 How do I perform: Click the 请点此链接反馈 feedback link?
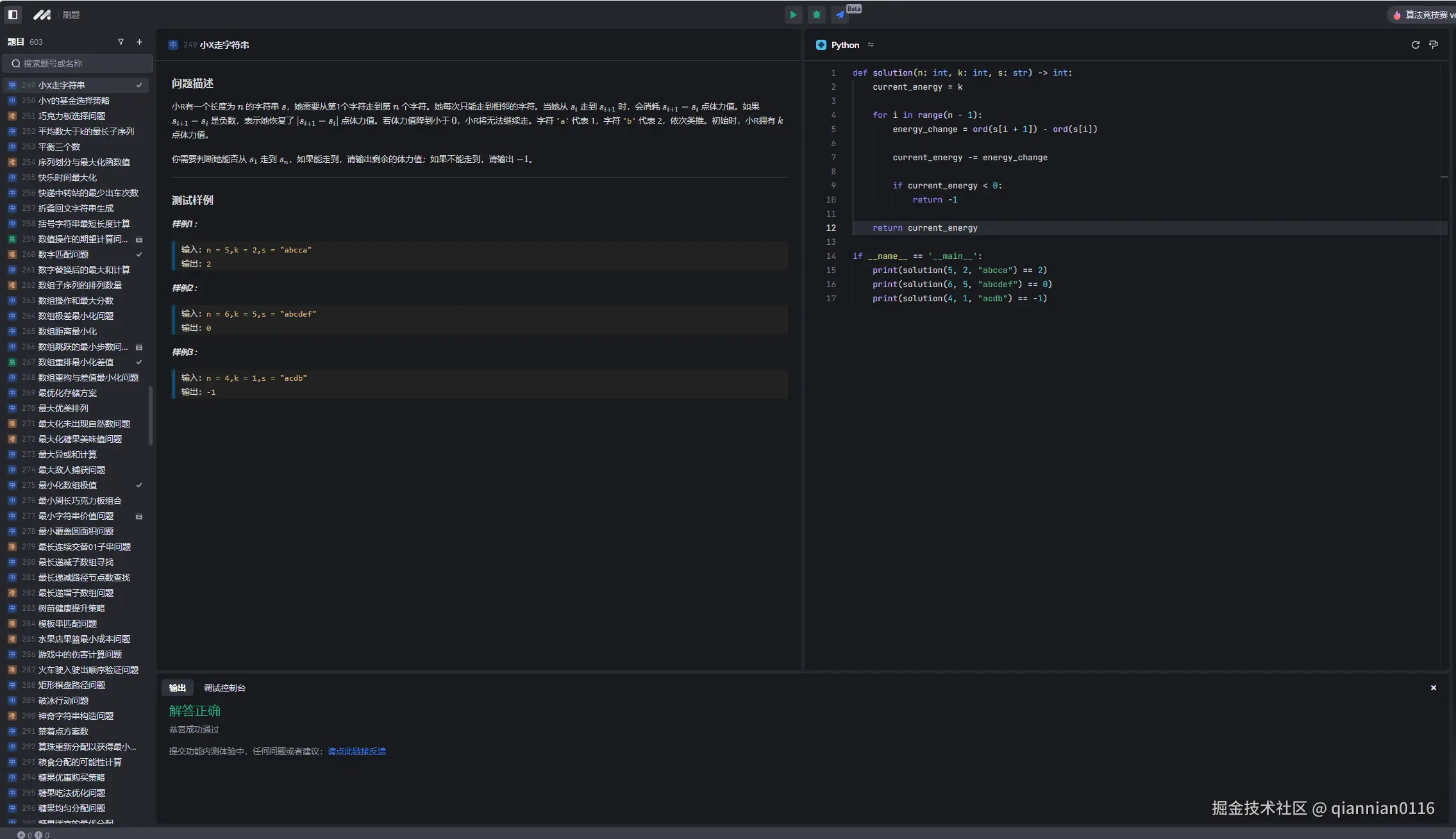pos(356,751)
